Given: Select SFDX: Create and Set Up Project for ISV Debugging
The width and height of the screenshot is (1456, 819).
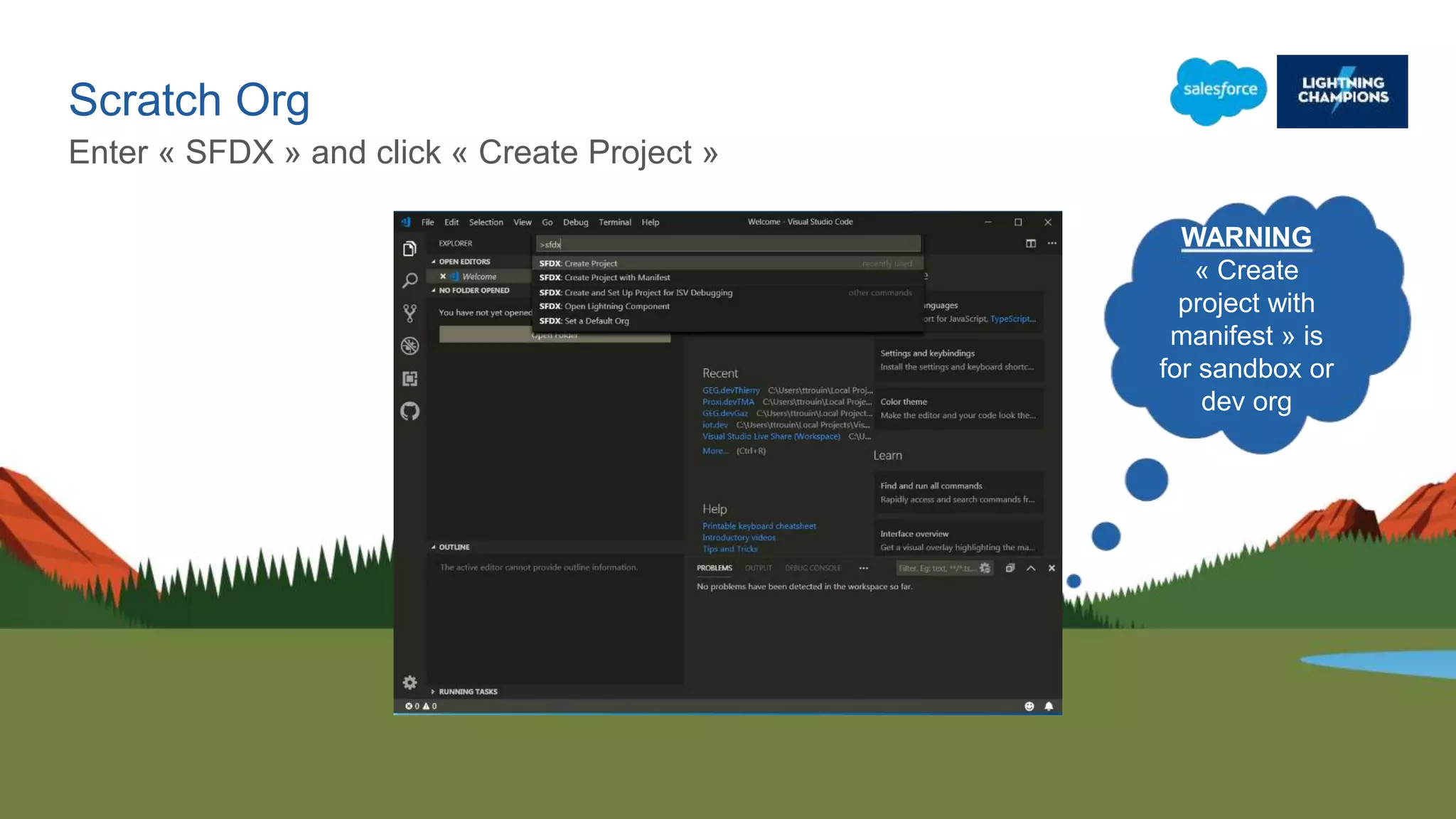Looking at the screenshot, I should (x=727, y=292).
